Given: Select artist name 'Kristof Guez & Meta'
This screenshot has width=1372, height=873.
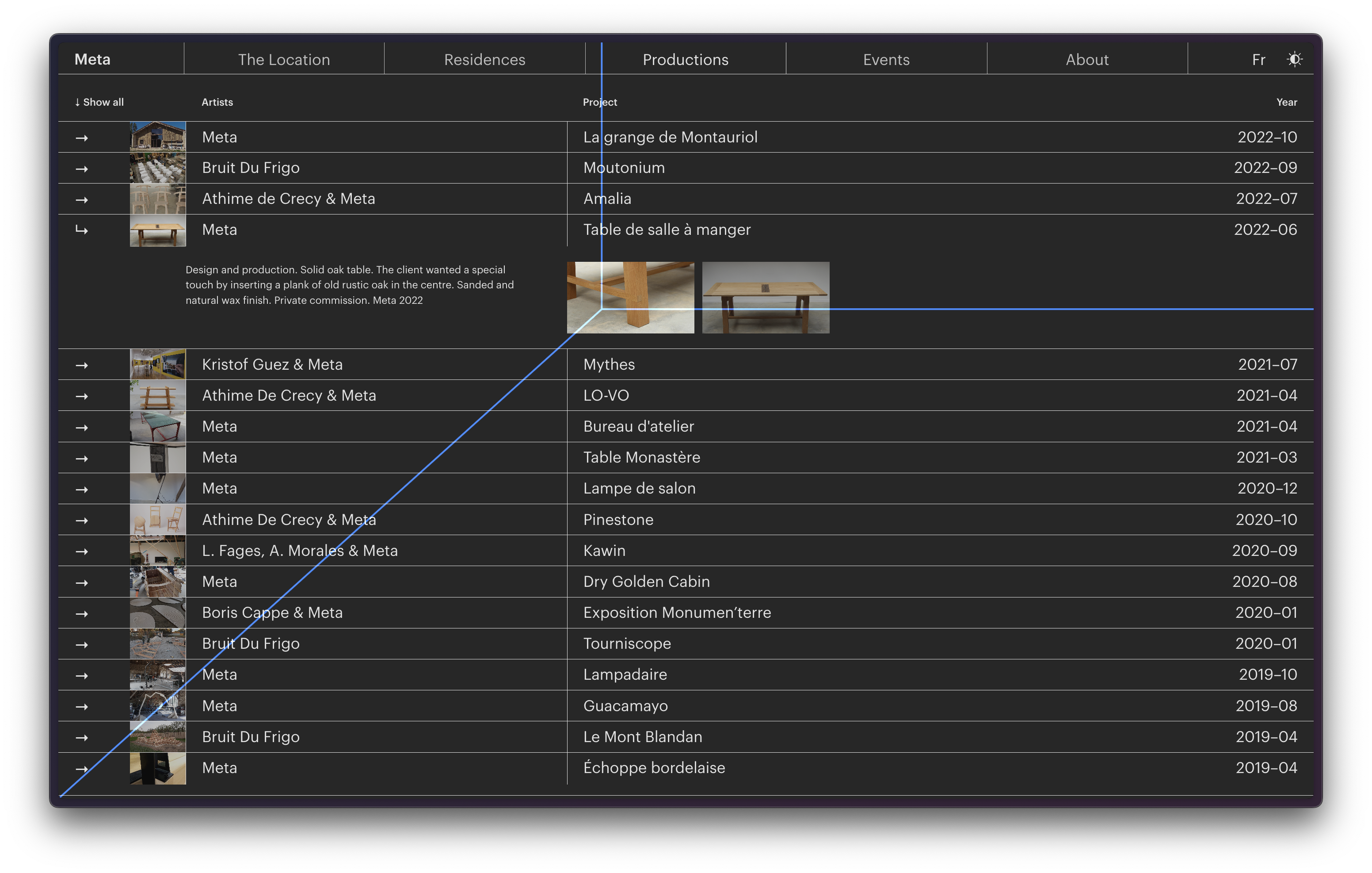Looking at the screenshot, I should point(272,364).
